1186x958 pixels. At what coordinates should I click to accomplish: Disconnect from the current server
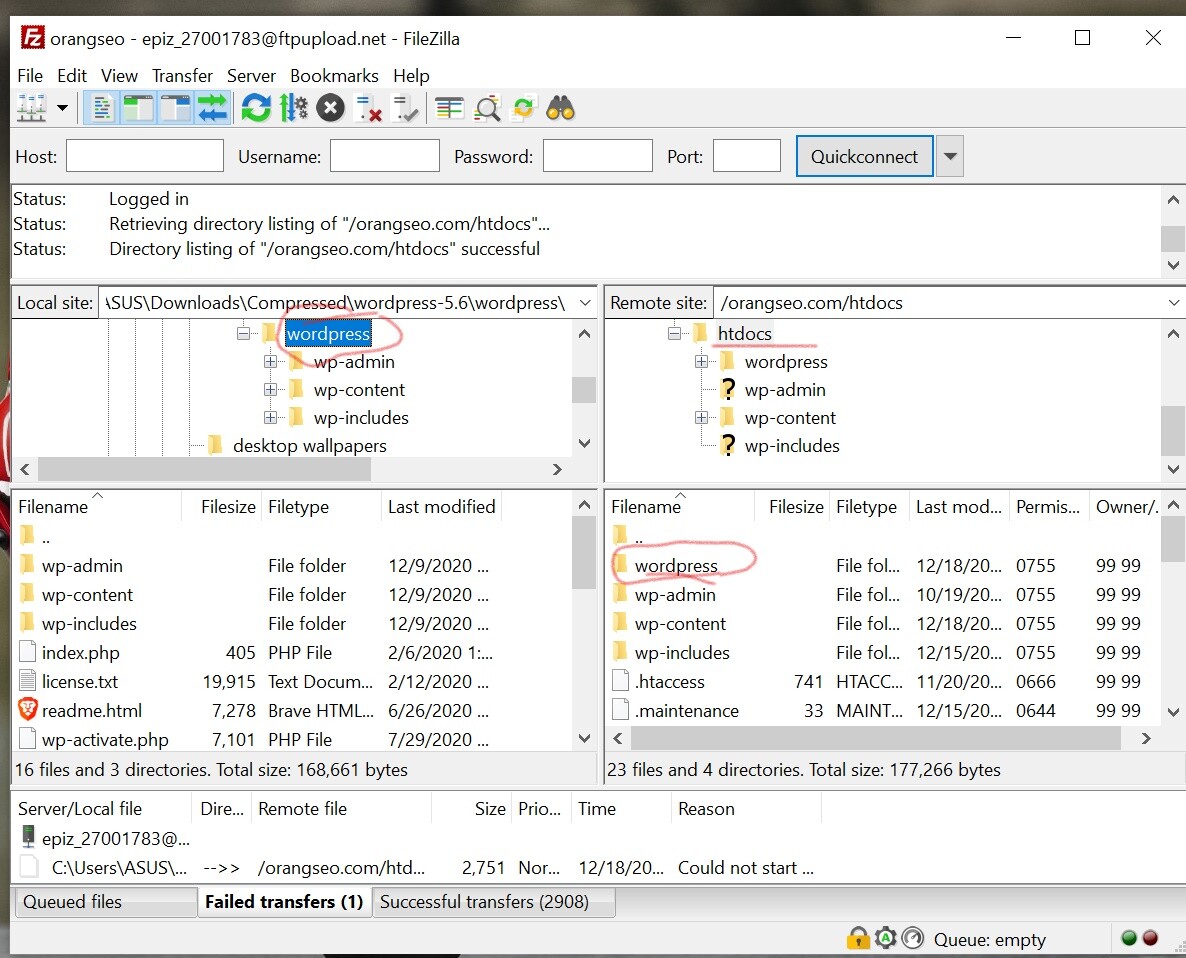(368, 108)
